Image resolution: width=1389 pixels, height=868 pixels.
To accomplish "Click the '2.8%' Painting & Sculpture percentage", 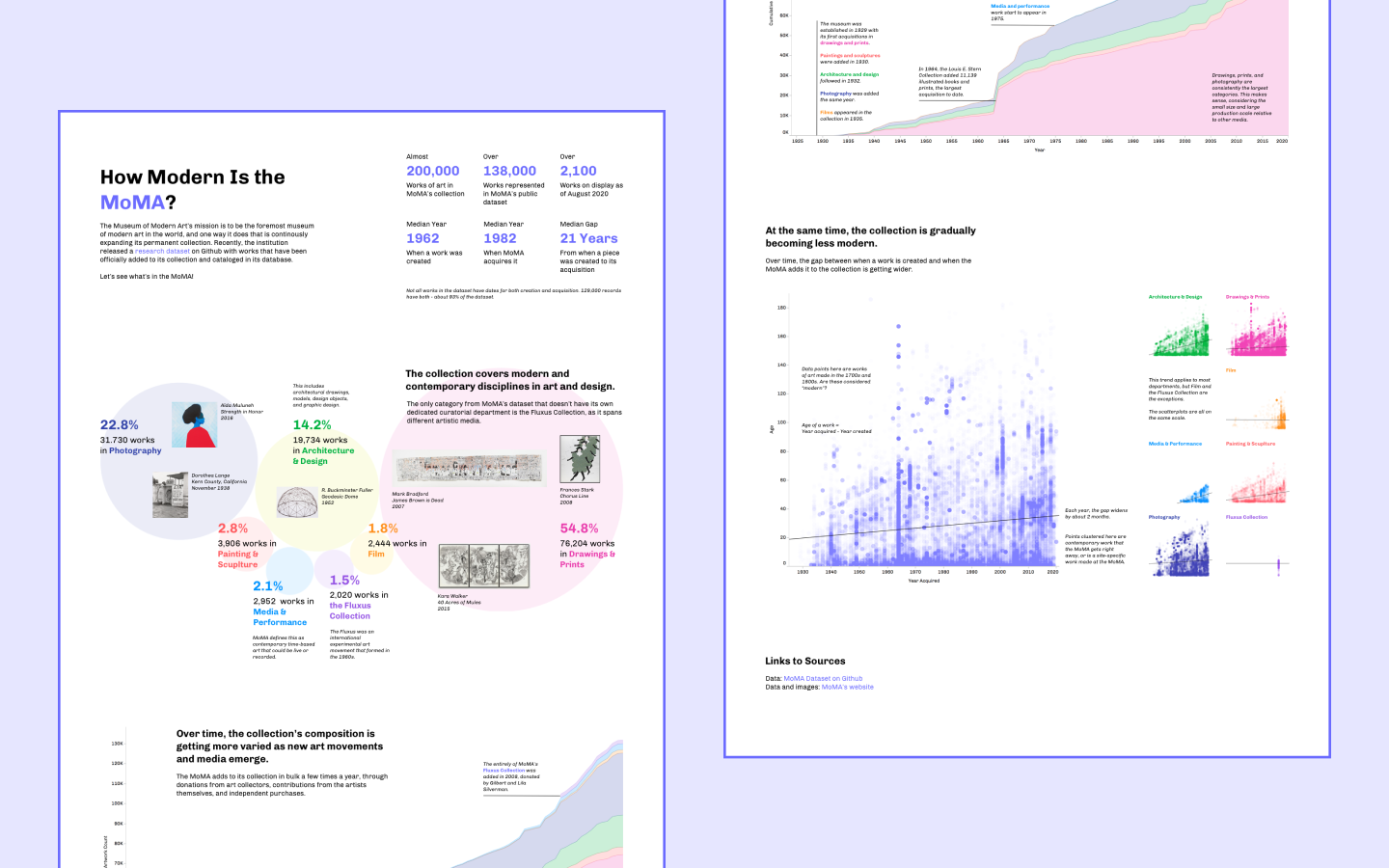I will 232,529.
